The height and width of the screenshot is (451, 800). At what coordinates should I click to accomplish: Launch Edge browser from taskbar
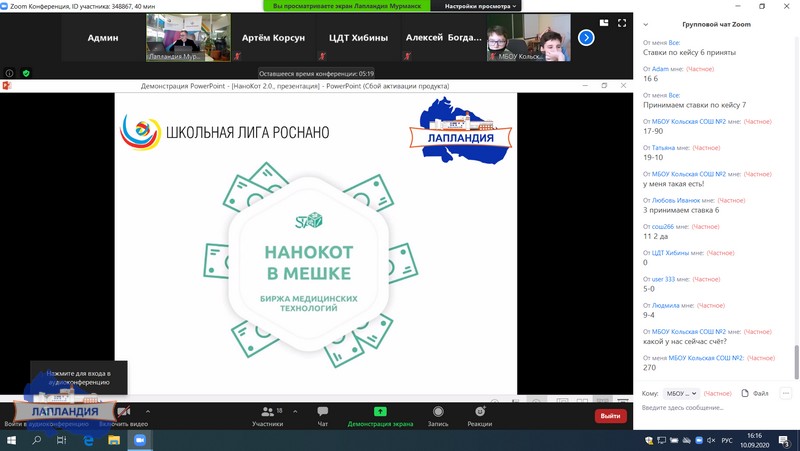88,440
